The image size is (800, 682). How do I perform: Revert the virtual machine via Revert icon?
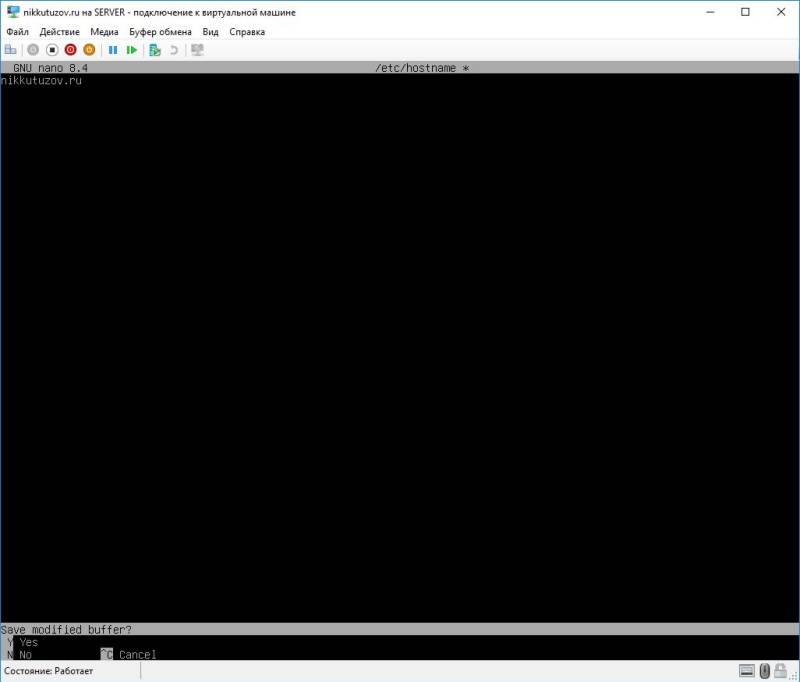(173, 49)
